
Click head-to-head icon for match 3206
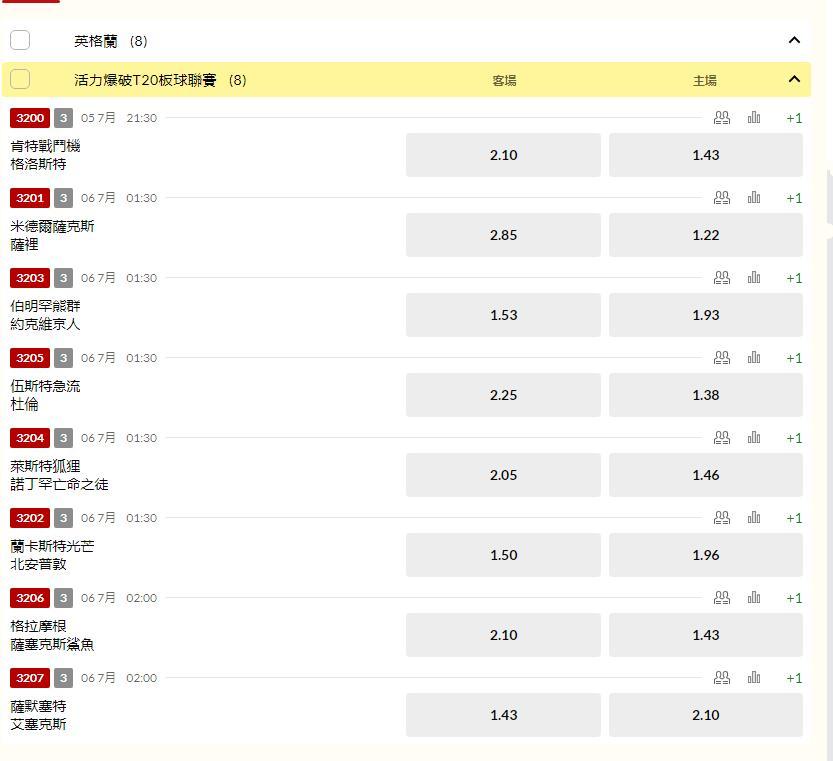tap(721, 598)
